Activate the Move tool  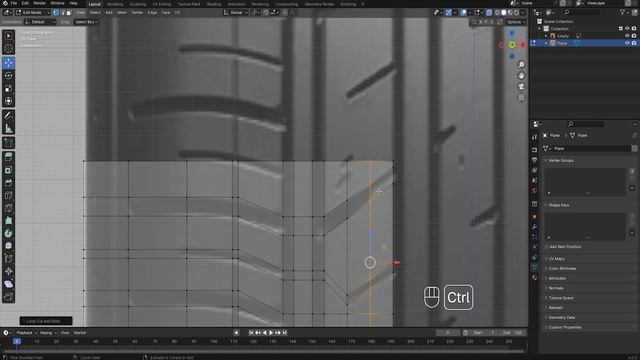pos(8,63)
